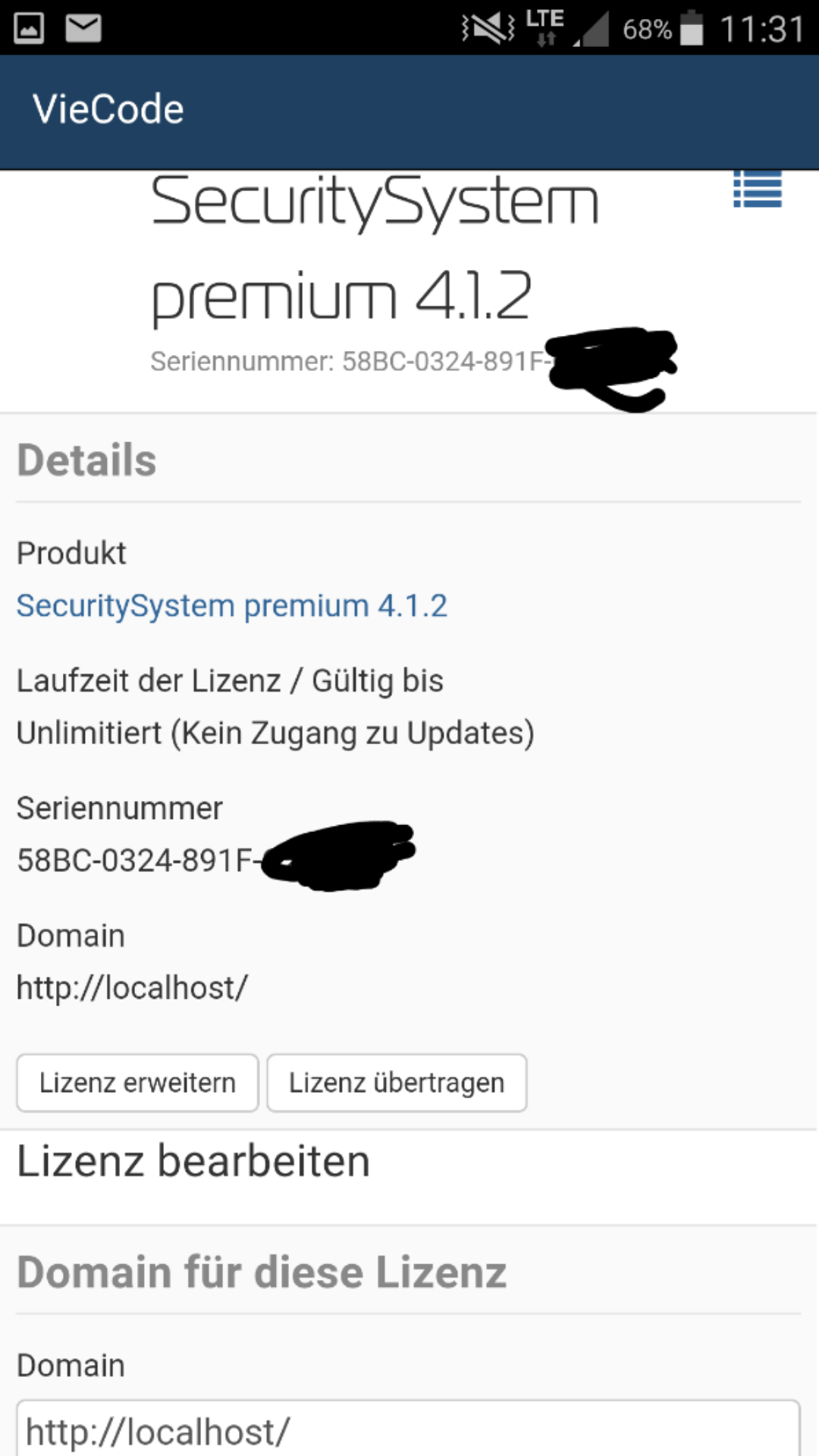819x1456 pixels.
Task: Tap the Lizenz bearbeiten heading
Action: pos(193,1161)
